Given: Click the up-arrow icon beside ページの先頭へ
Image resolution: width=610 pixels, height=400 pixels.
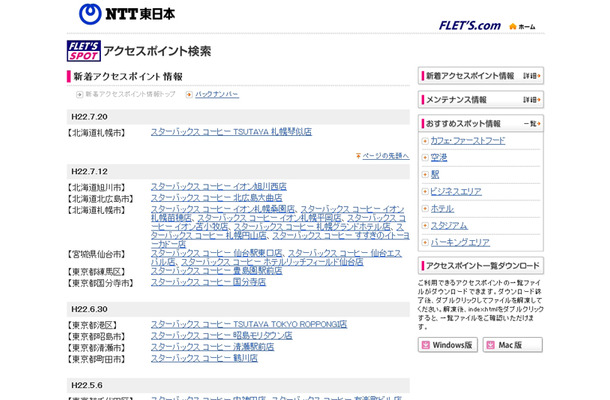Looking at the screenshot, I should click(x=358, y=156).
